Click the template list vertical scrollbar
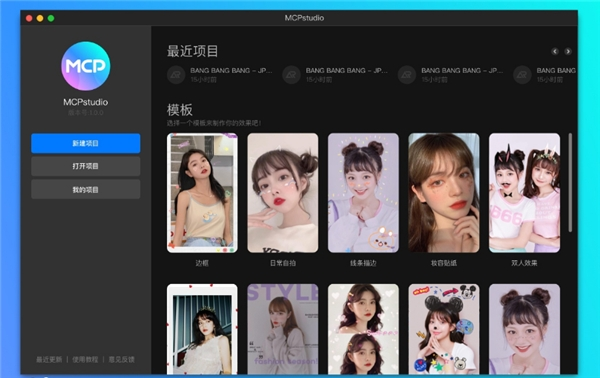600x378 pixels. (570, 182)
